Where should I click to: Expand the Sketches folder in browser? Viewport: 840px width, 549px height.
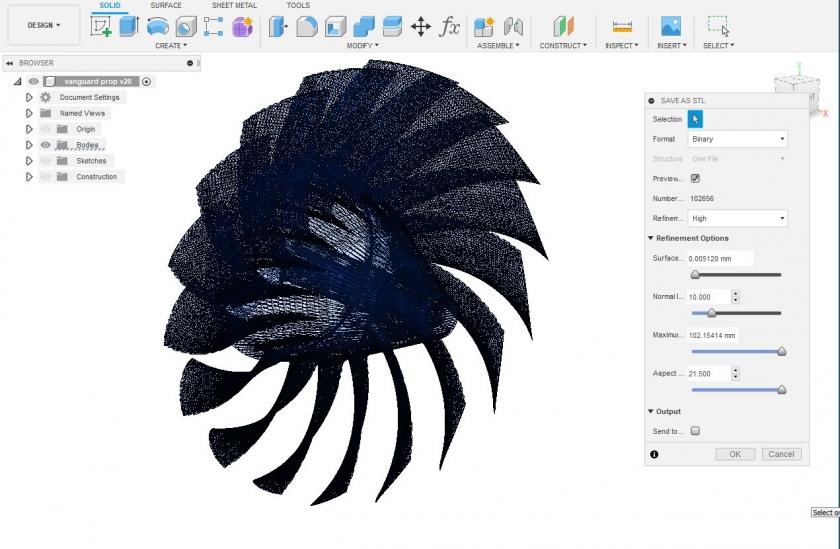click(29, 161)
